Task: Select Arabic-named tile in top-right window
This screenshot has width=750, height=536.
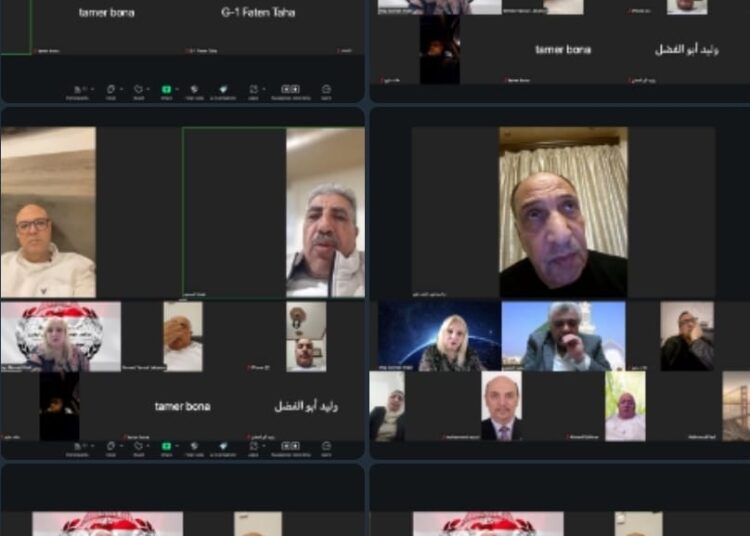Action: coord(687,50)
